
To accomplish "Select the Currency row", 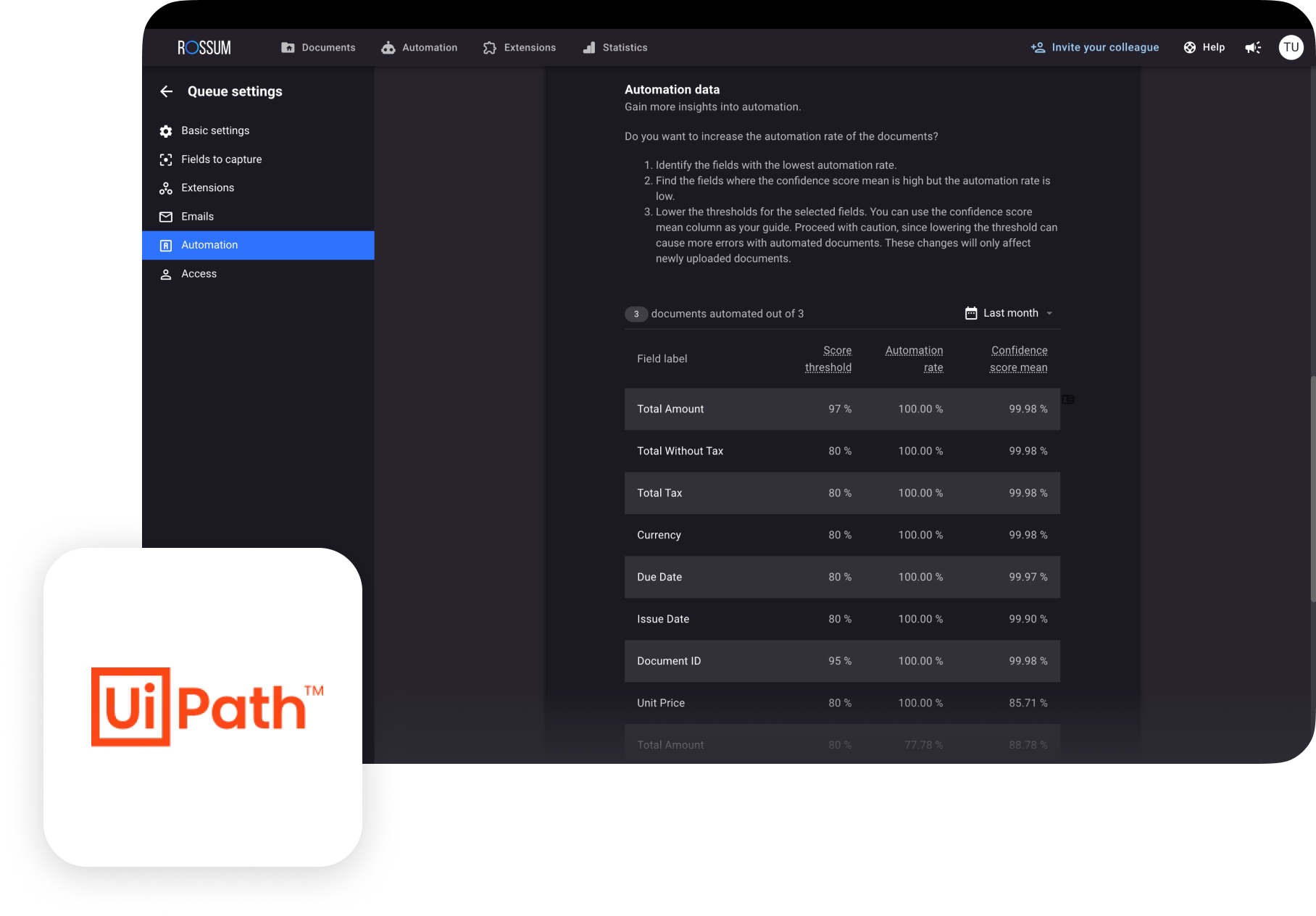I will pos(842,536).
